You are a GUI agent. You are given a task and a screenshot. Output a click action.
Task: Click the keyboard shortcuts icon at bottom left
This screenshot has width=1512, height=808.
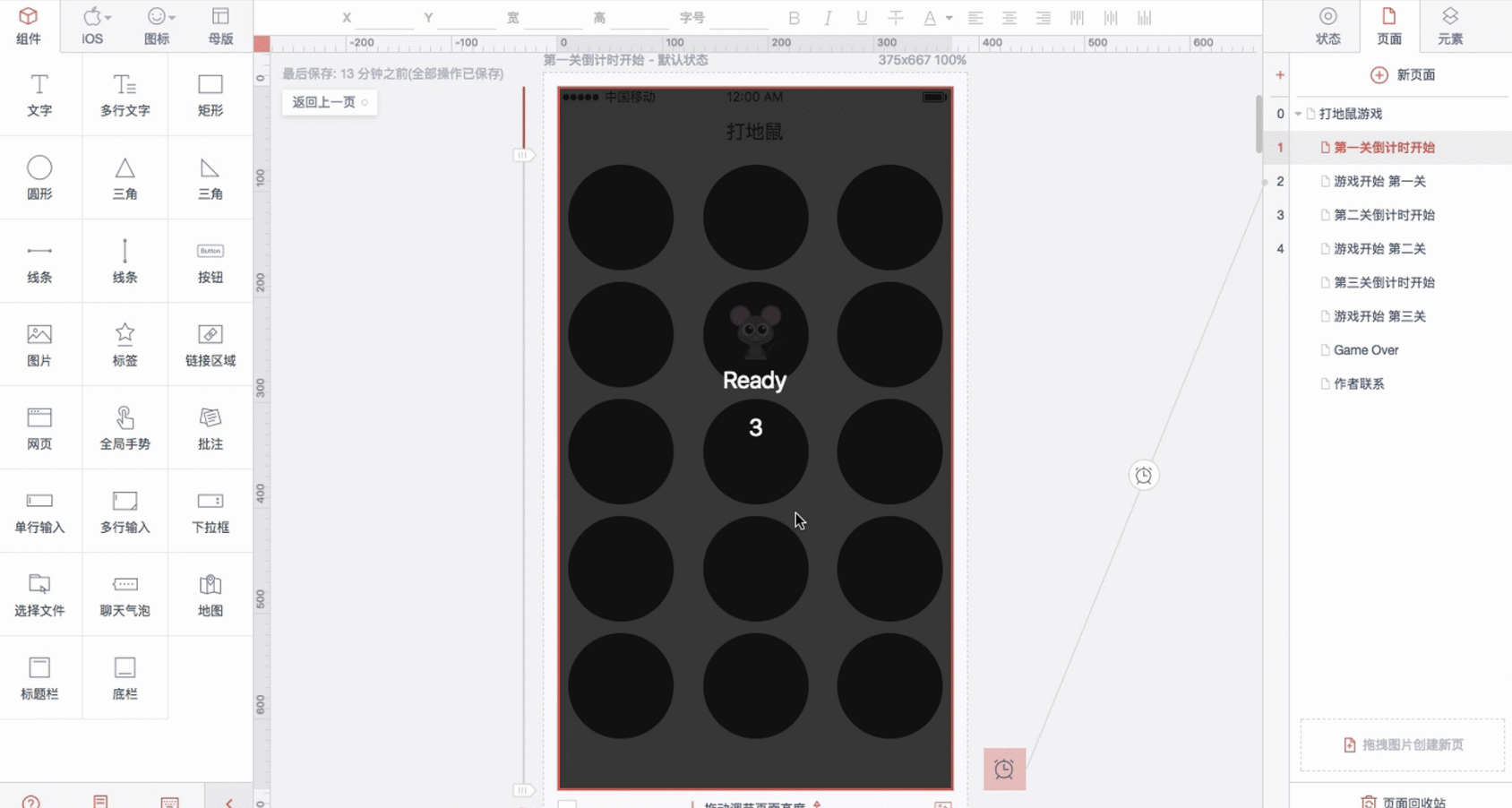[169, 802]
